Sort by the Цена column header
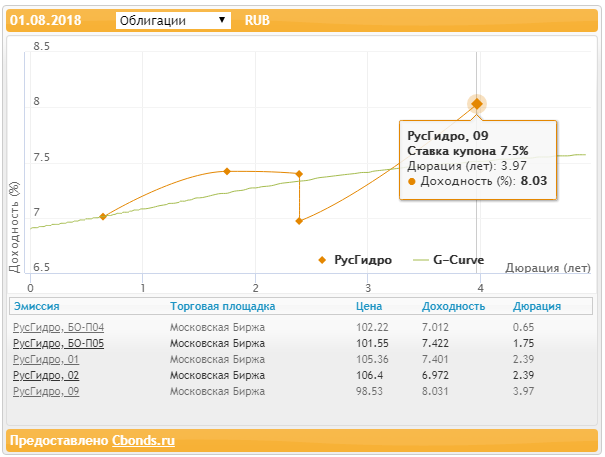The width and height of the screenshot is (605, 457). point(369,307)
